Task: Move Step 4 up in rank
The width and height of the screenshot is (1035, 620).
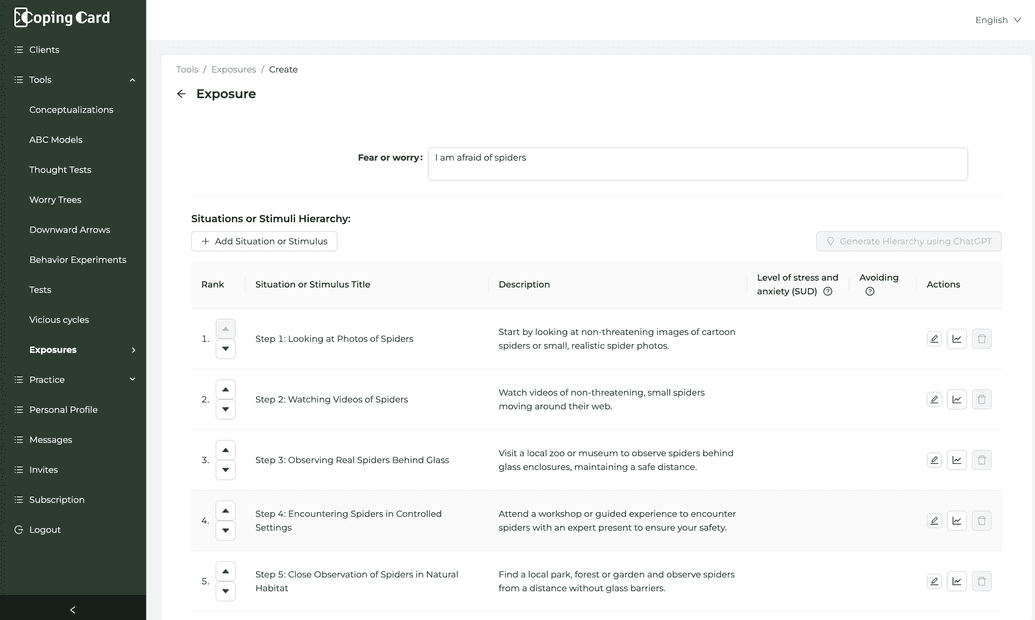Action: 226,511
